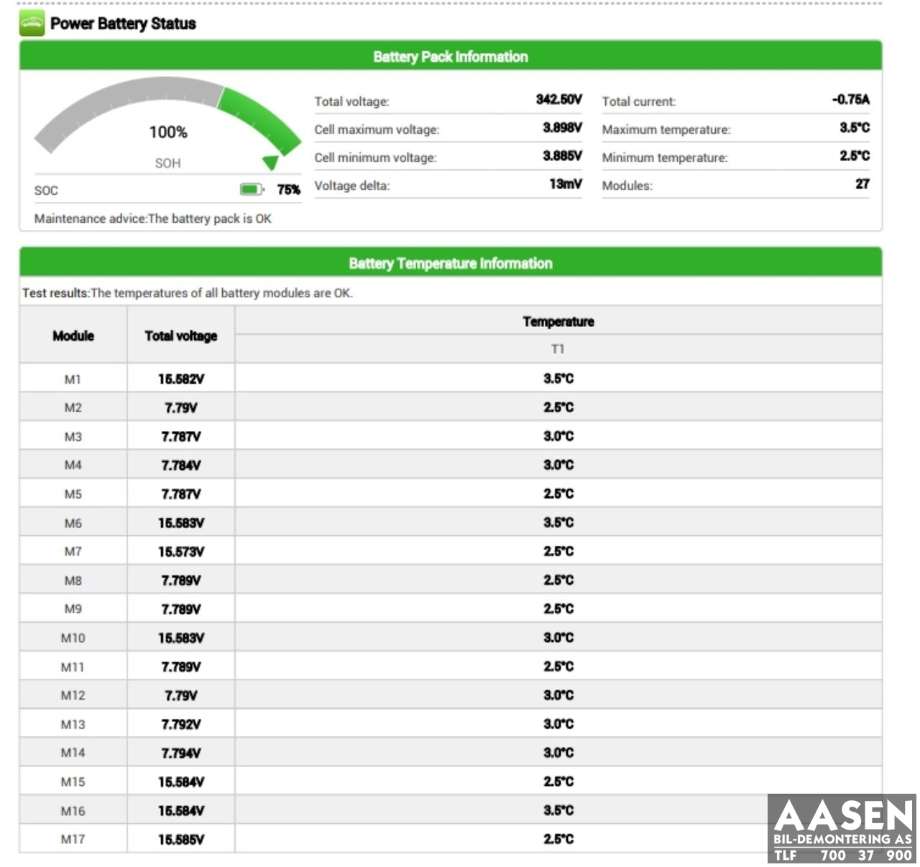Click the Maintenance advice text
Image resolution: width=920 pixels, height=867 pixels.
153,219
